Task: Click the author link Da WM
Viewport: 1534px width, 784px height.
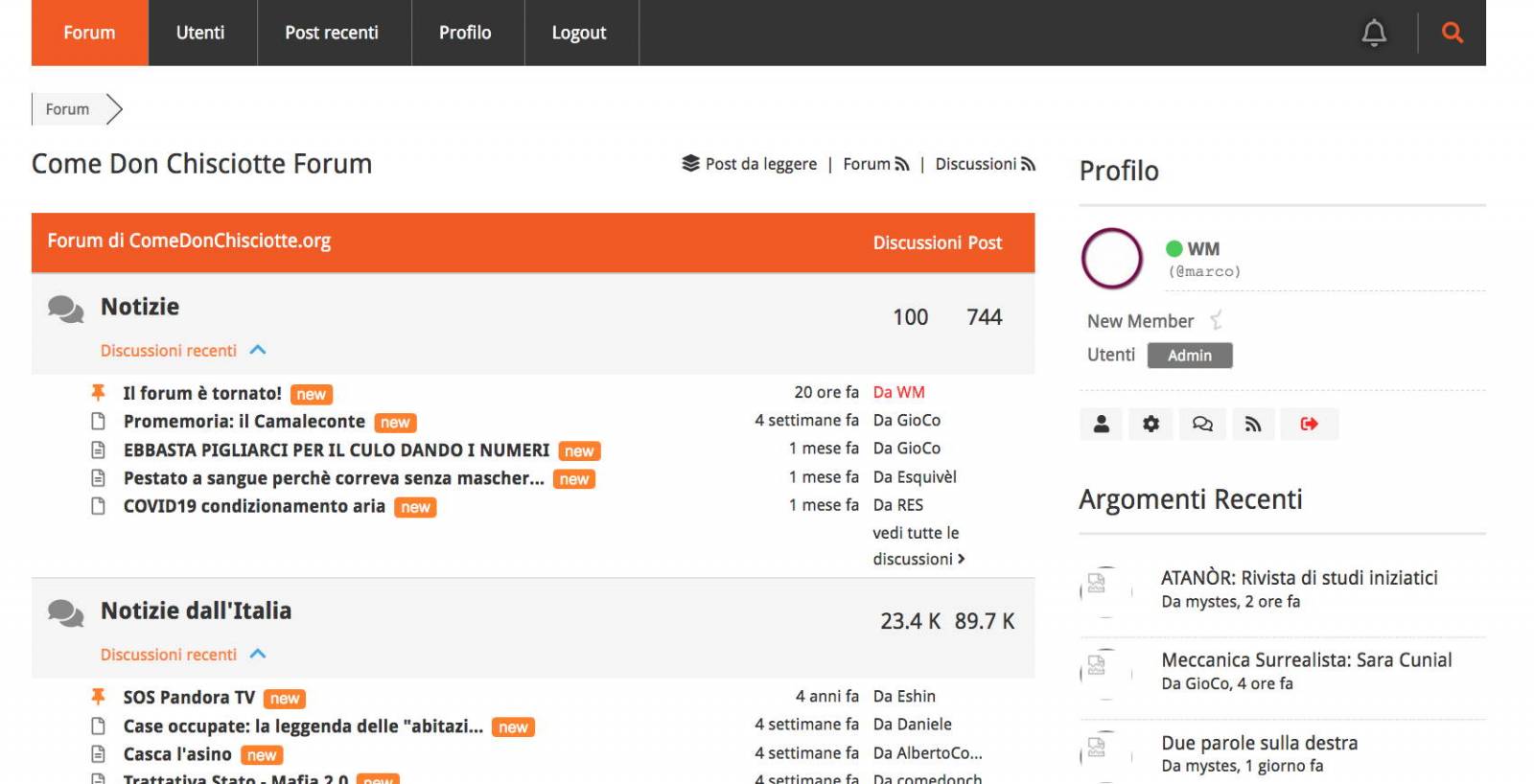Action: pyautogui.click(x=899, y=392)
